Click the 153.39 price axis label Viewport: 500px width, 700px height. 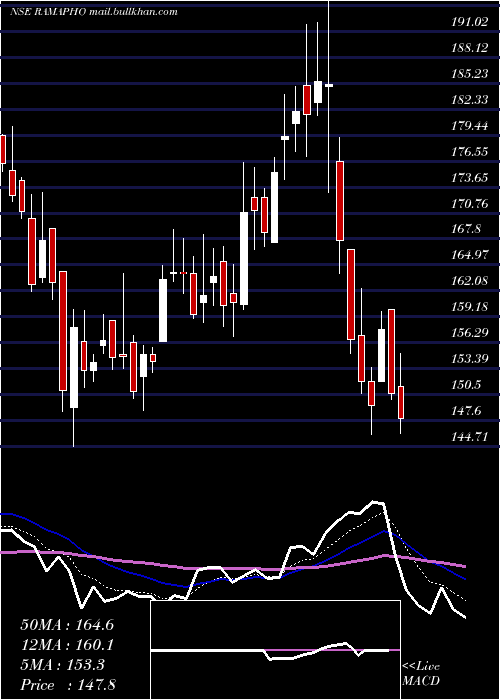click(469, 358)
